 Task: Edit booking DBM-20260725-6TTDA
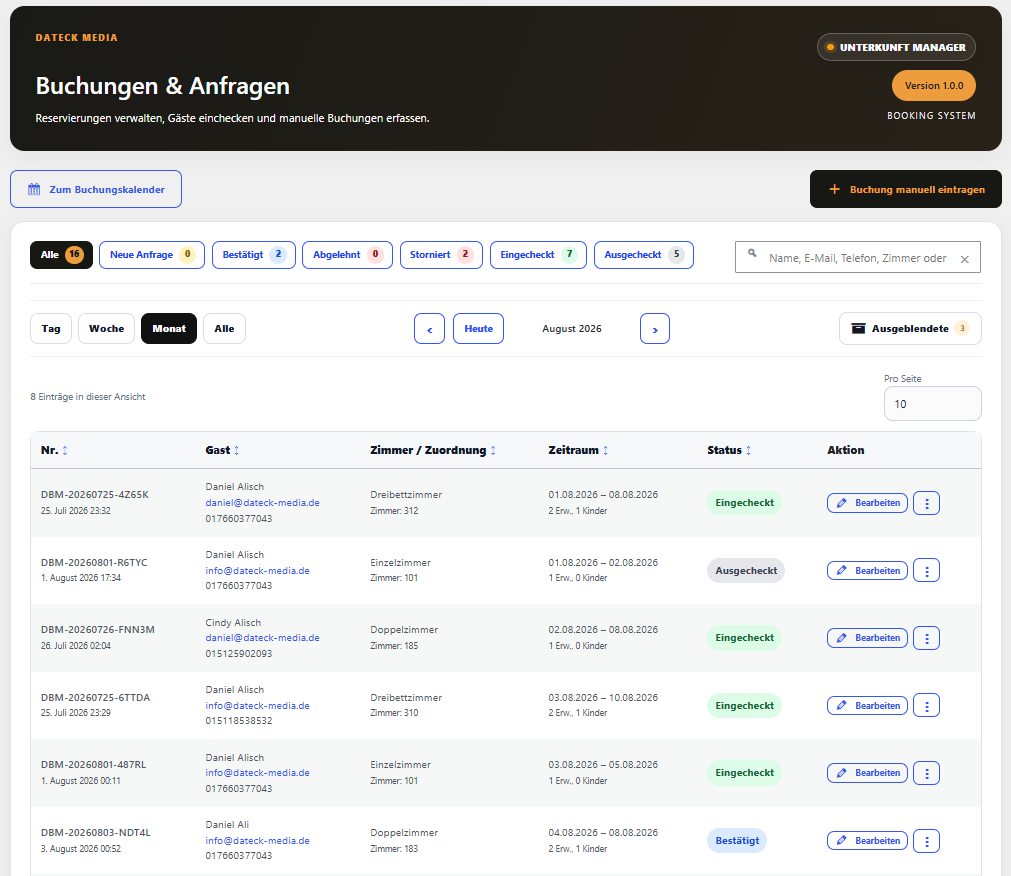point(867,706)
